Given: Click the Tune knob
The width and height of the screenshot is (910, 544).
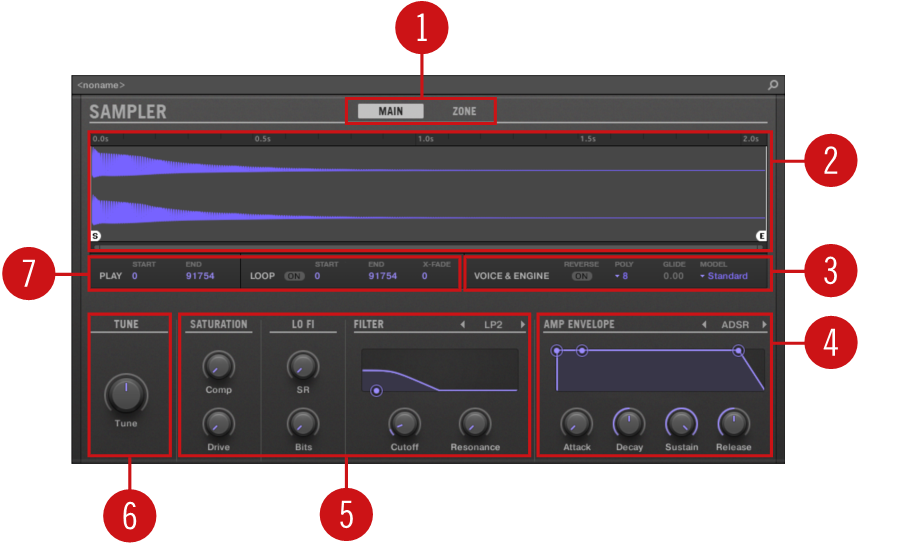Looking at the screenshot, I should pos(125,394).
